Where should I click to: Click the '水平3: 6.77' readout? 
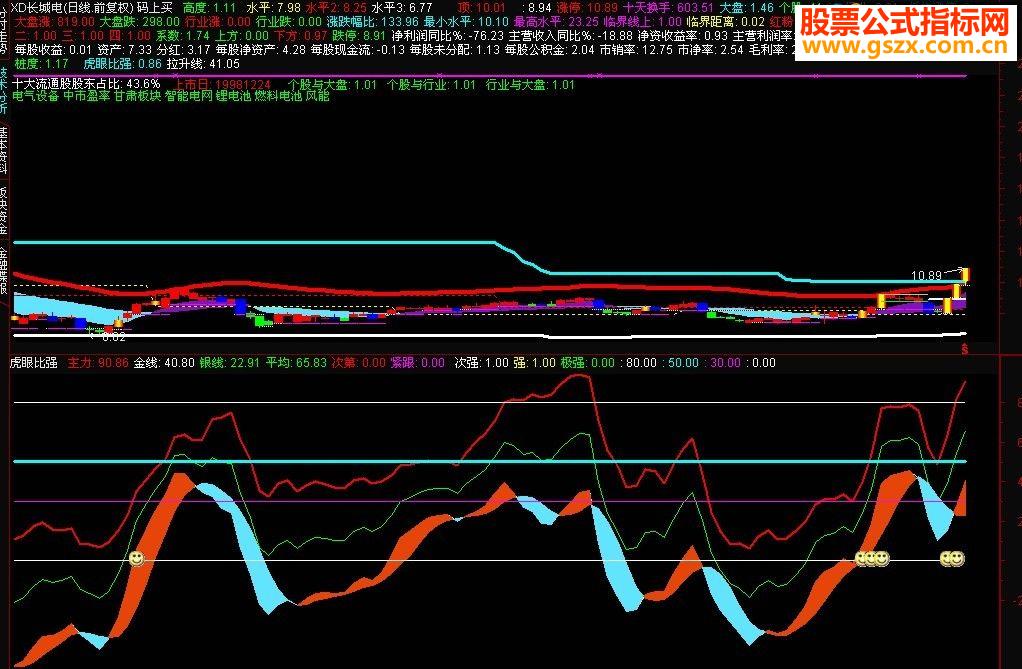pyautogui.click(x=402, y=8)
